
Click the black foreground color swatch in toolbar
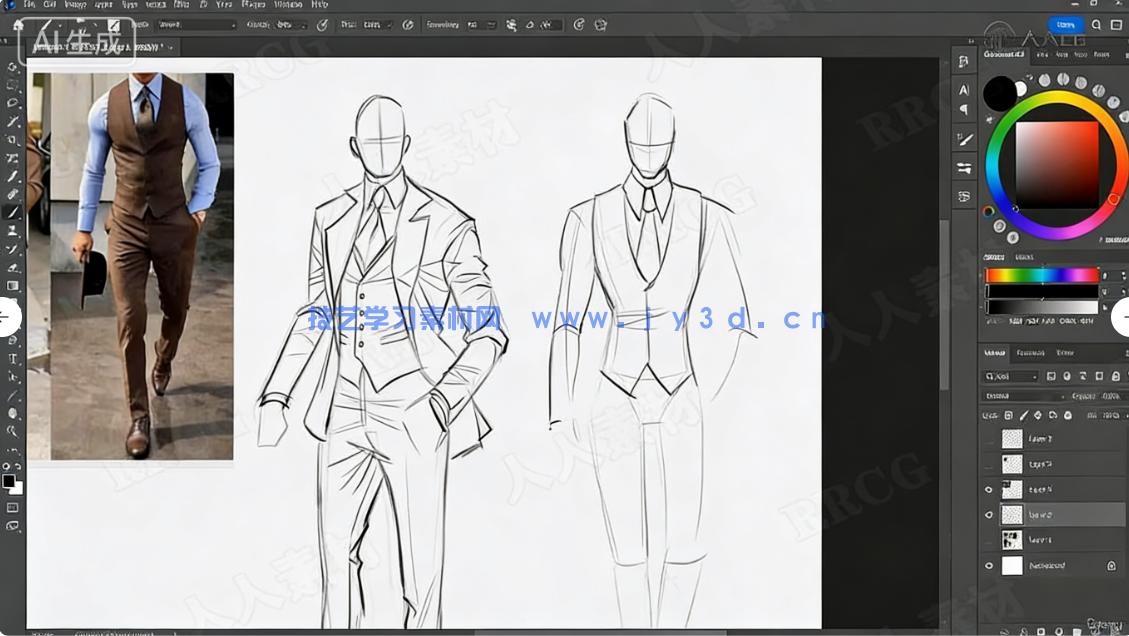[8, 481]
